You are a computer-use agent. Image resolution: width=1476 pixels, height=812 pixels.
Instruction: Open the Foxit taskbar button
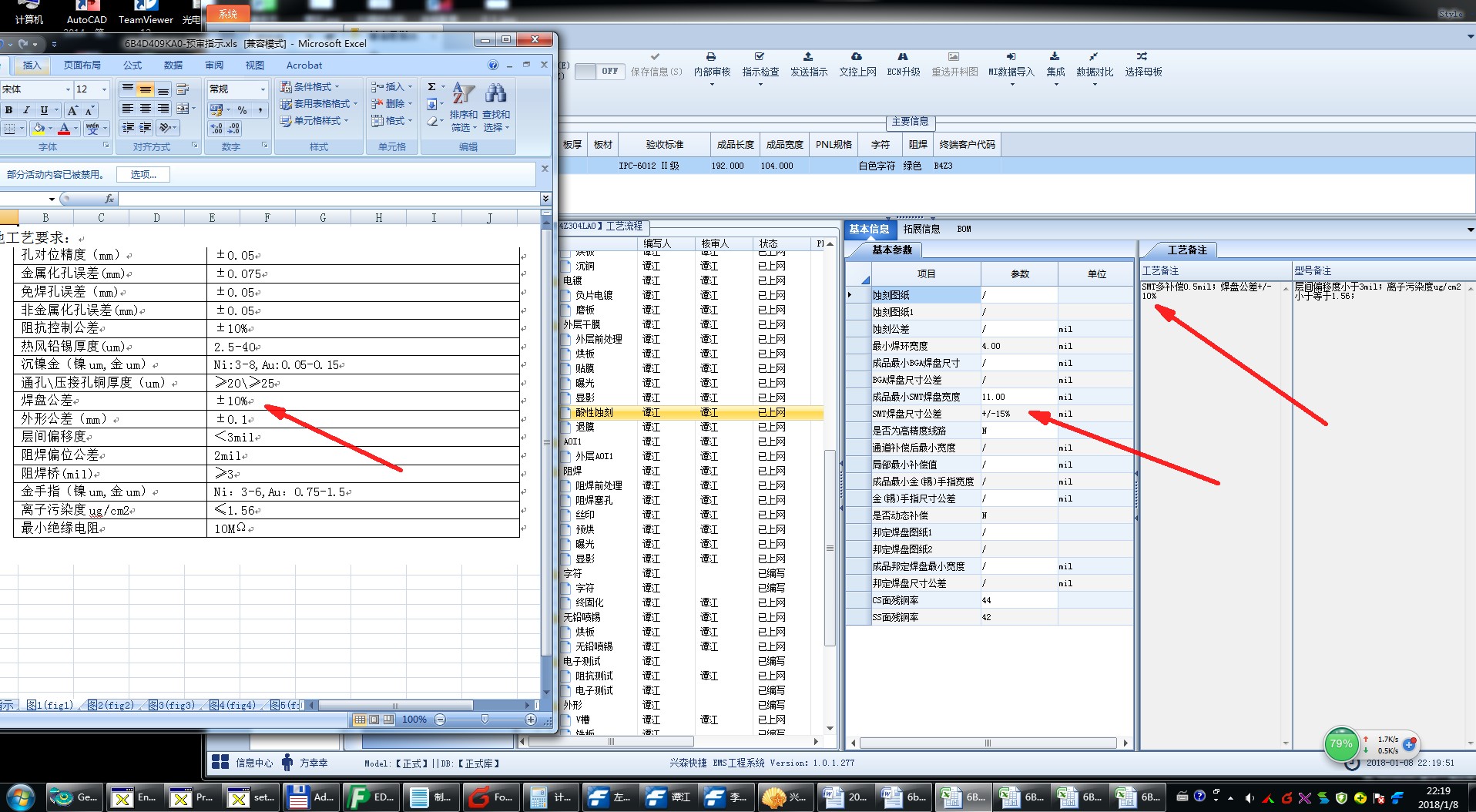tap(491, 797)
